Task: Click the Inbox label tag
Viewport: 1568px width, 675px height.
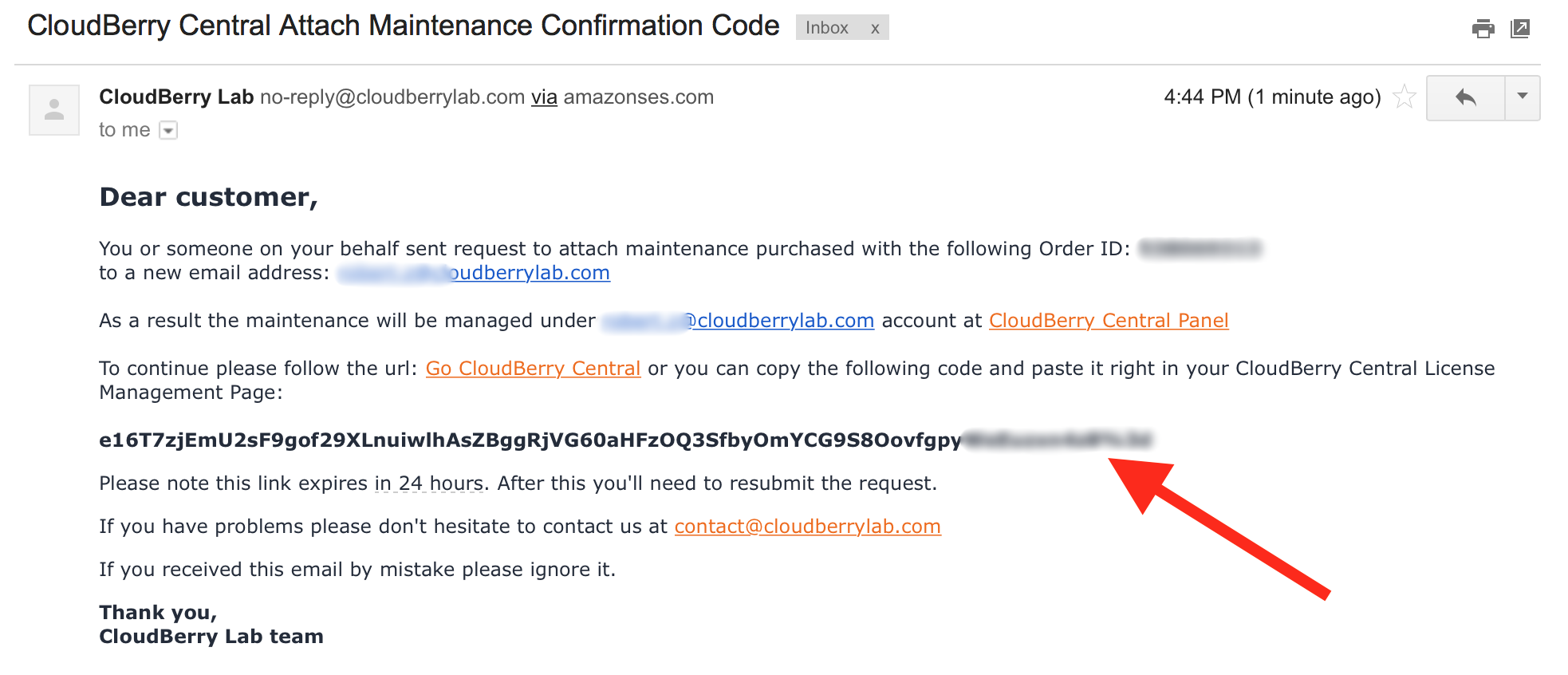Action: [826, 28]
